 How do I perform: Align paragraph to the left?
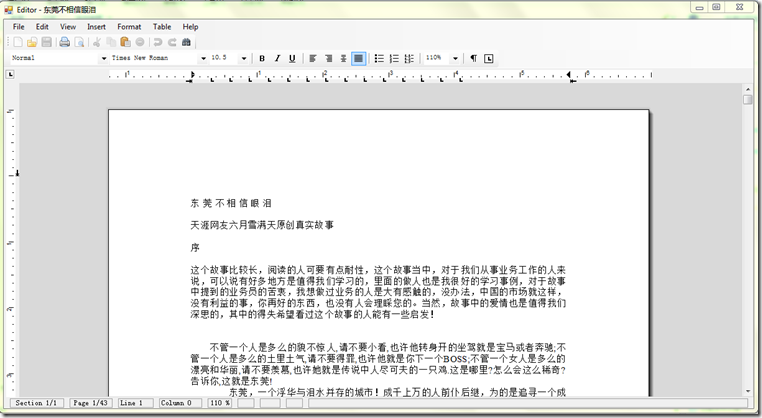click(313, 58)
